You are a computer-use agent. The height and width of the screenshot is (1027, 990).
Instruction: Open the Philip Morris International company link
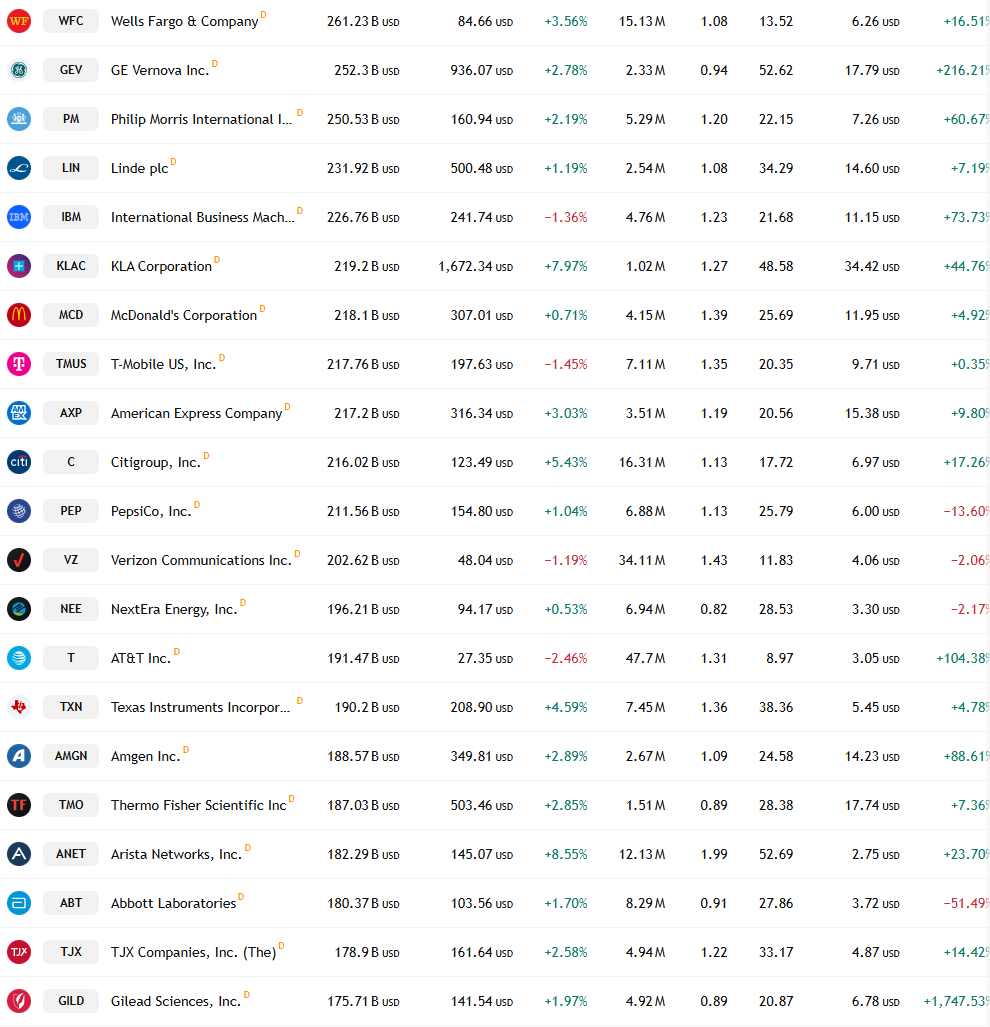tap(201, 119)
